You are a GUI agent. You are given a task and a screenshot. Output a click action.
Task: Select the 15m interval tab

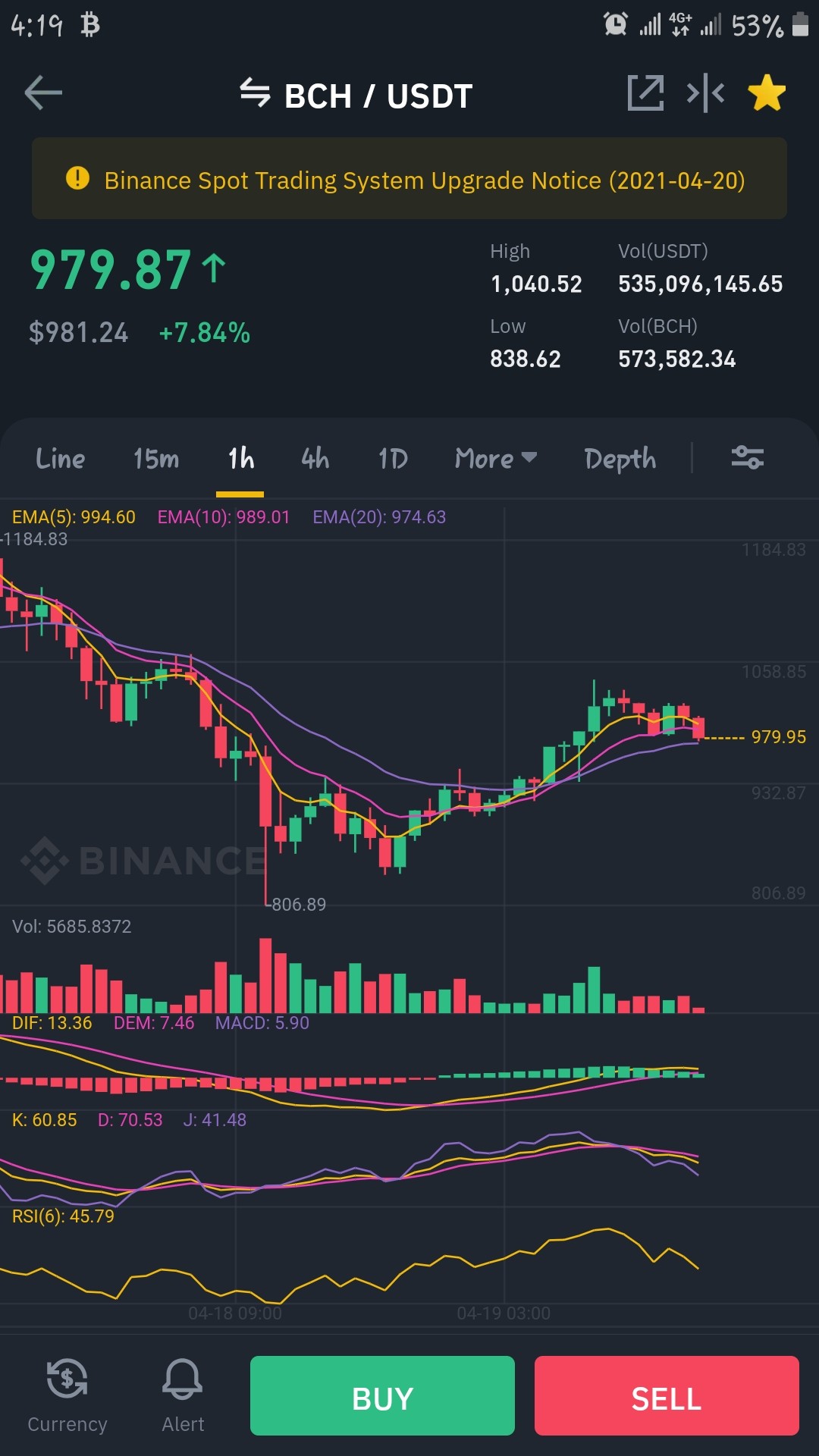pos(156,458)
